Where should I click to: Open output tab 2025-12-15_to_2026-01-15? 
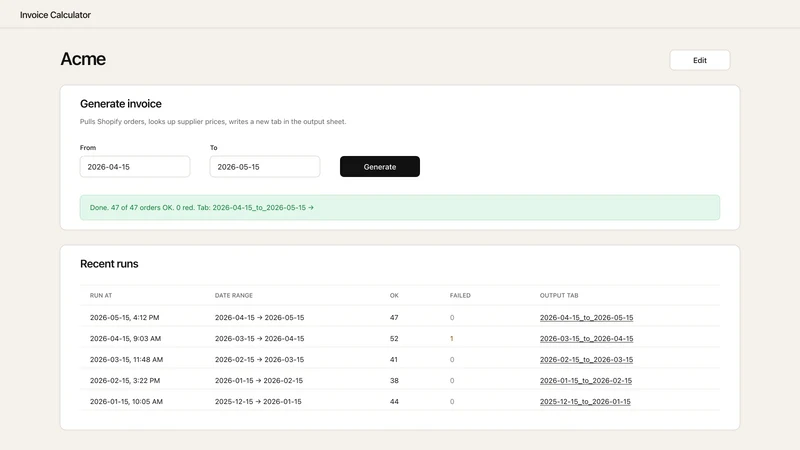[585, 402]
